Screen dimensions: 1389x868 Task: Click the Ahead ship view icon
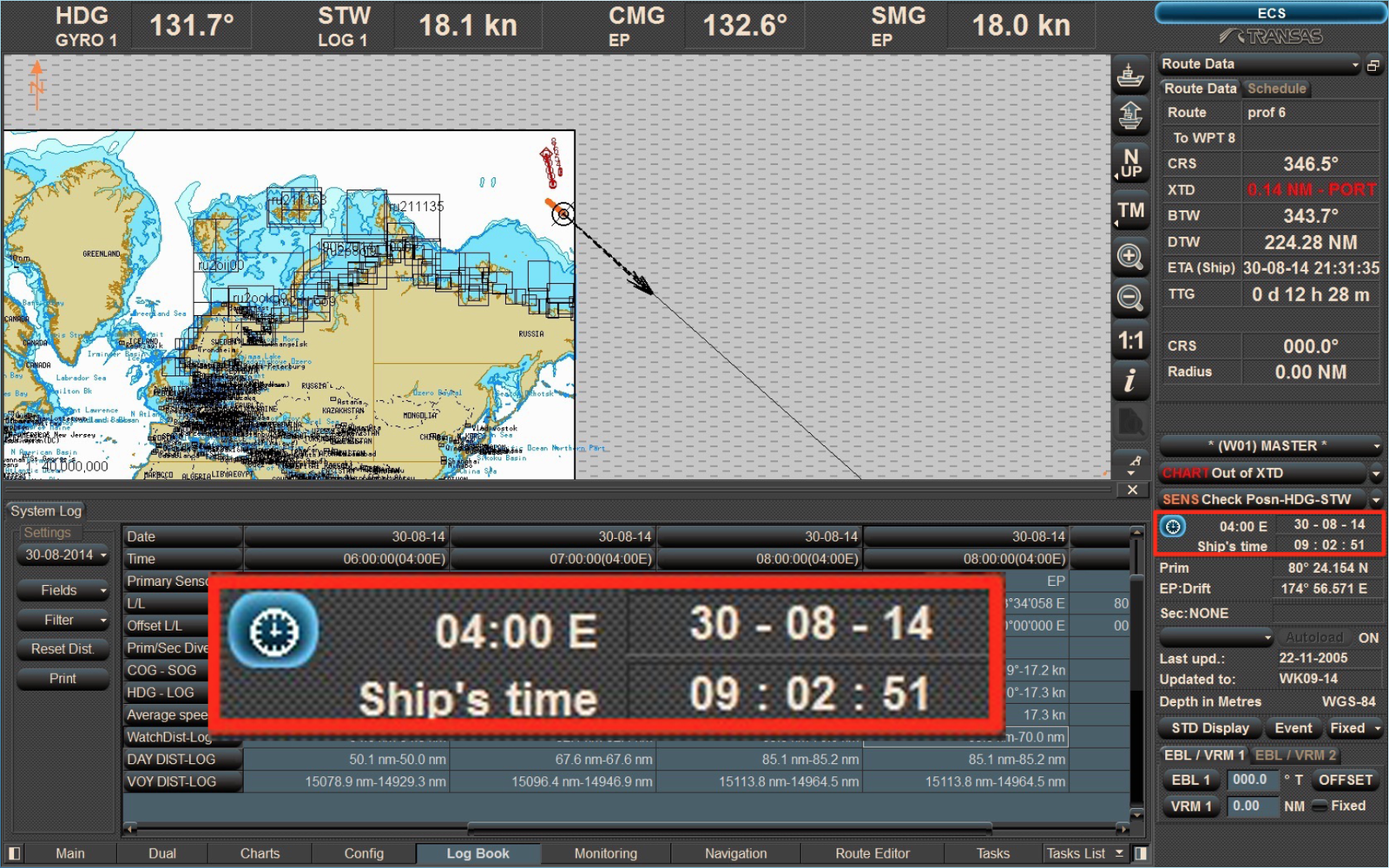(x=1129, y=115)
